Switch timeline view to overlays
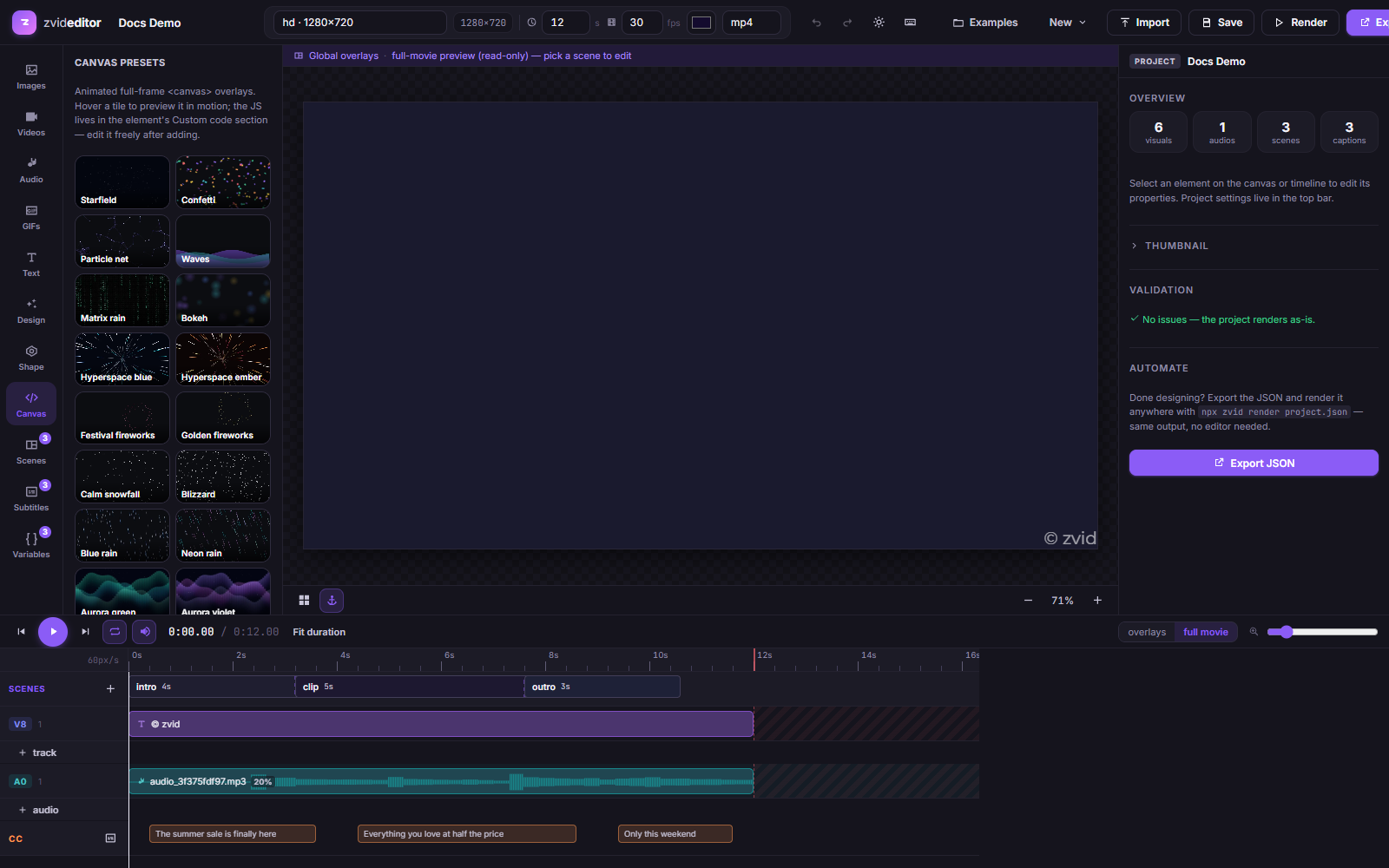Viewport: 1389px width, 868px height. point(1147,632)
